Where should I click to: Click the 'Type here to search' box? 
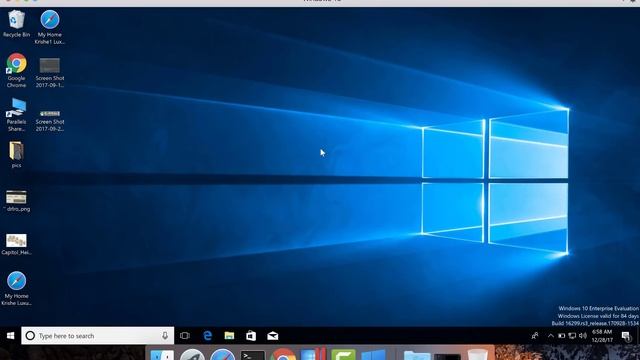tap(98, 336)
